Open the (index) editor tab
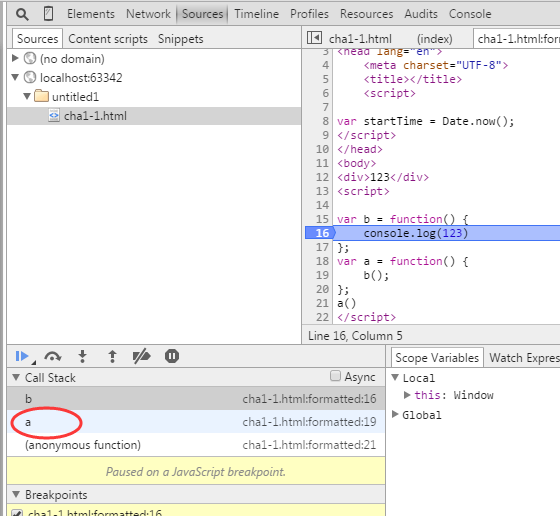 pyautogui.click(x=435, y=39)
